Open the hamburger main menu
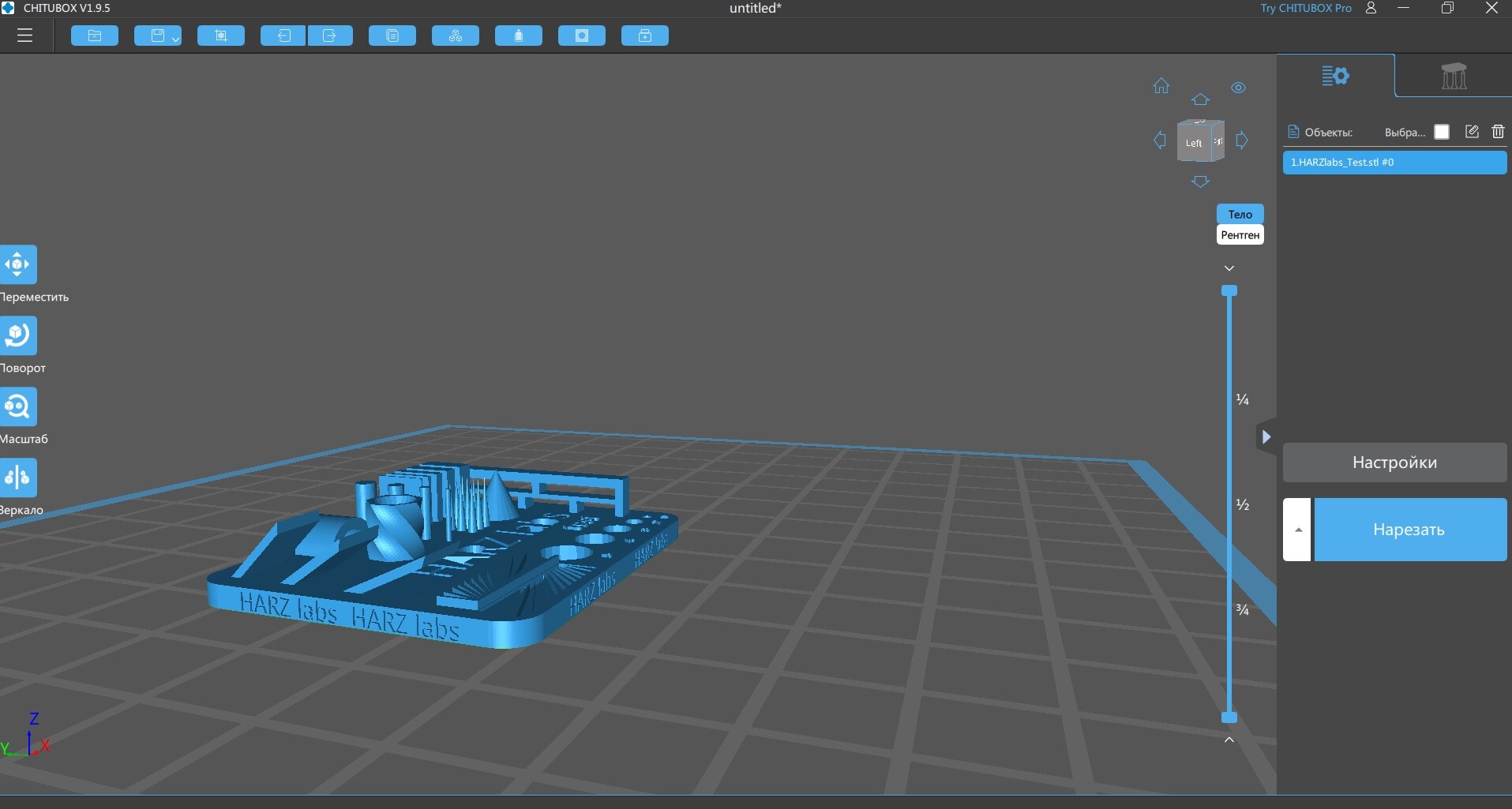The width and height of the screenshot is (1512, 809). (x=24, y=36)
